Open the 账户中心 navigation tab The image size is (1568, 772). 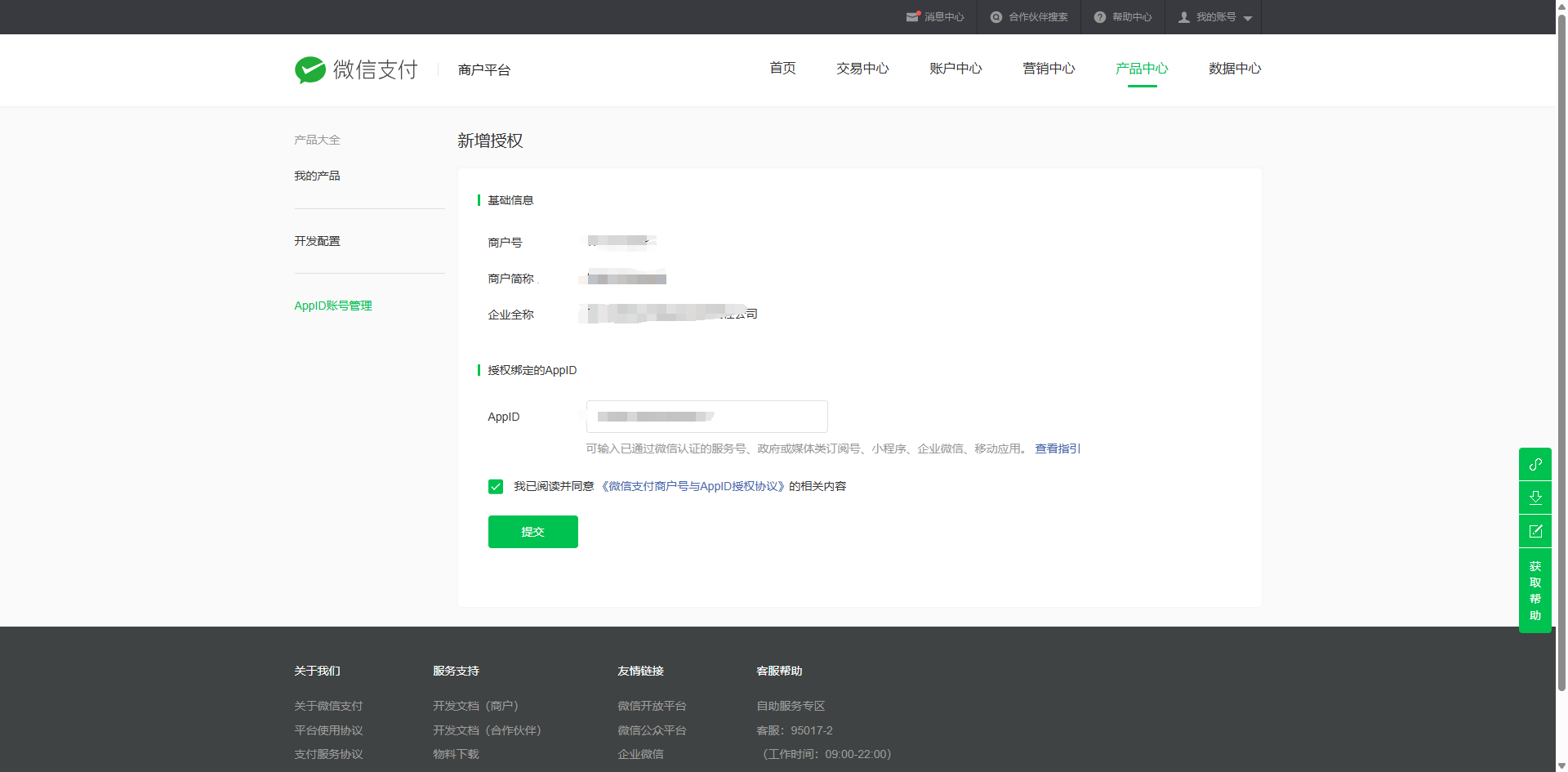(x=955, y=69)
